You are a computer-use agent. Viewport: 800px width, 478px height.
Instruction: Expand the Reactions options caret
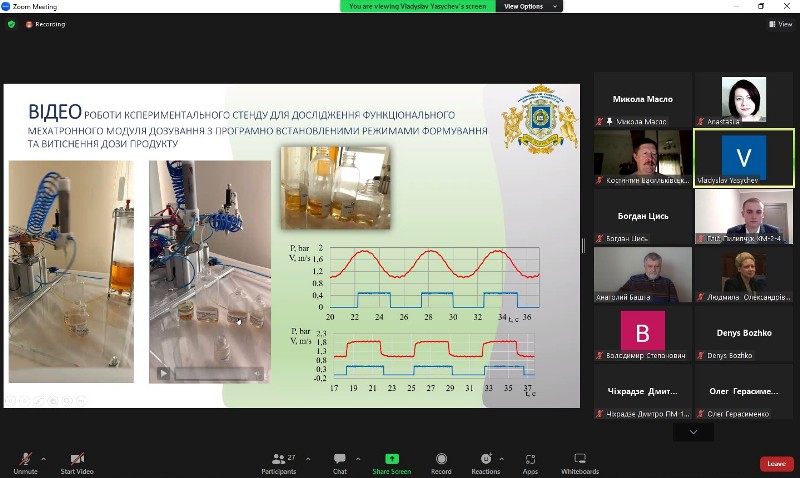pyautogui.click(x=502, y=459)
